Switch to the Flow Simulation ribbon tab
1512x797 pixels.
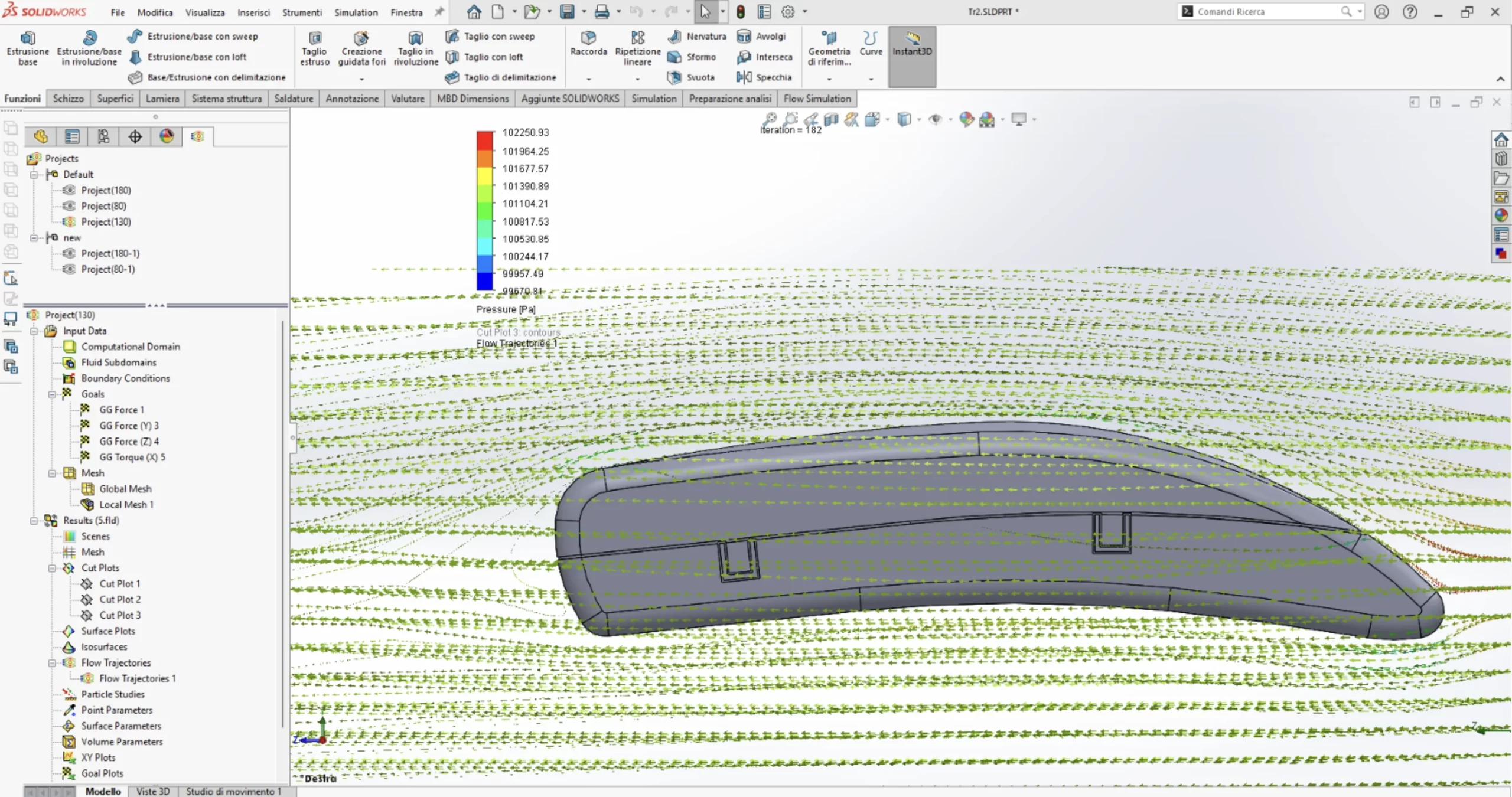coord(817,99)
